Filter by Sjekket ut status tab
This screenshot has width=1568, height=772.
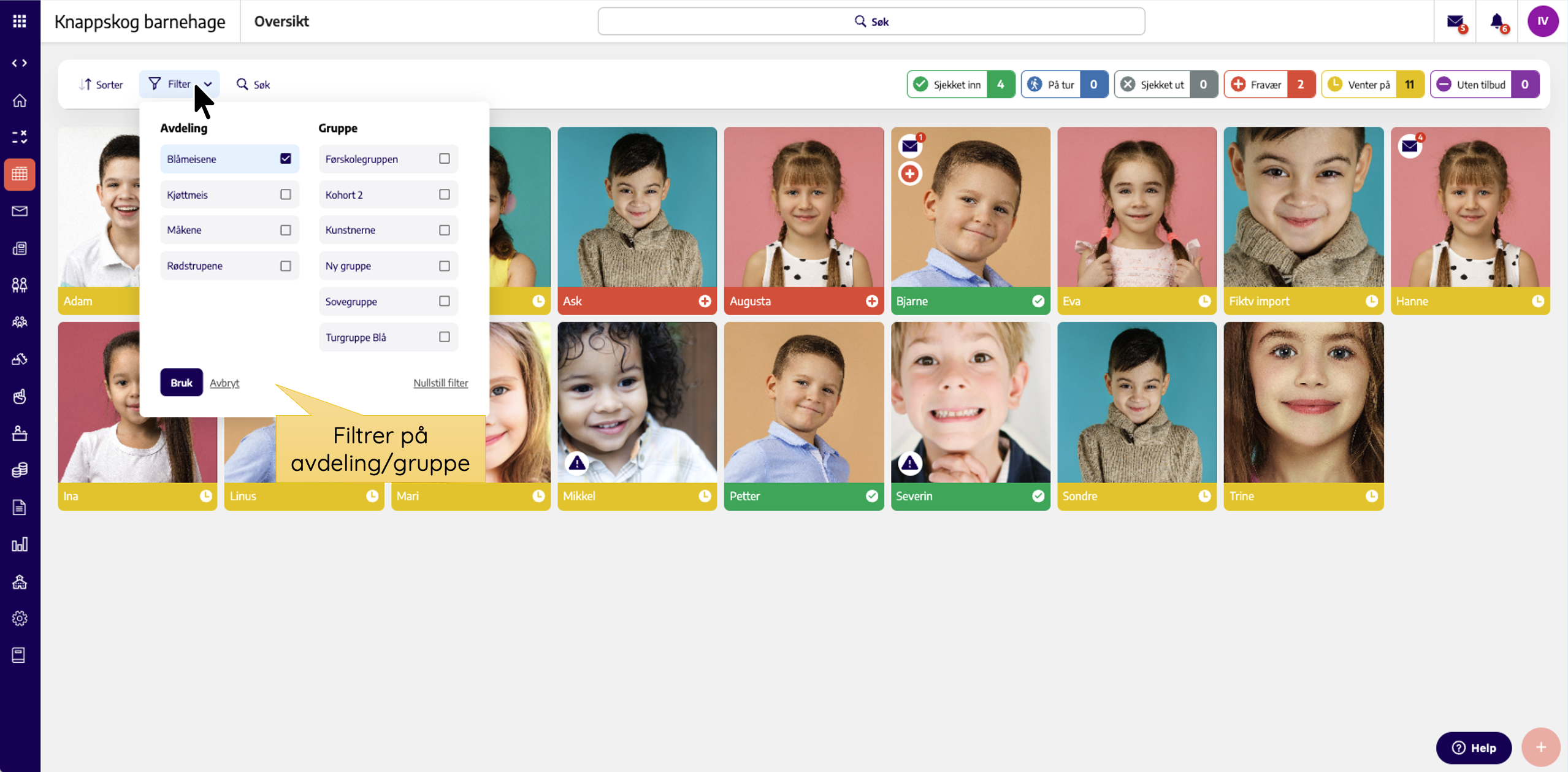(x=1166, y=85)
